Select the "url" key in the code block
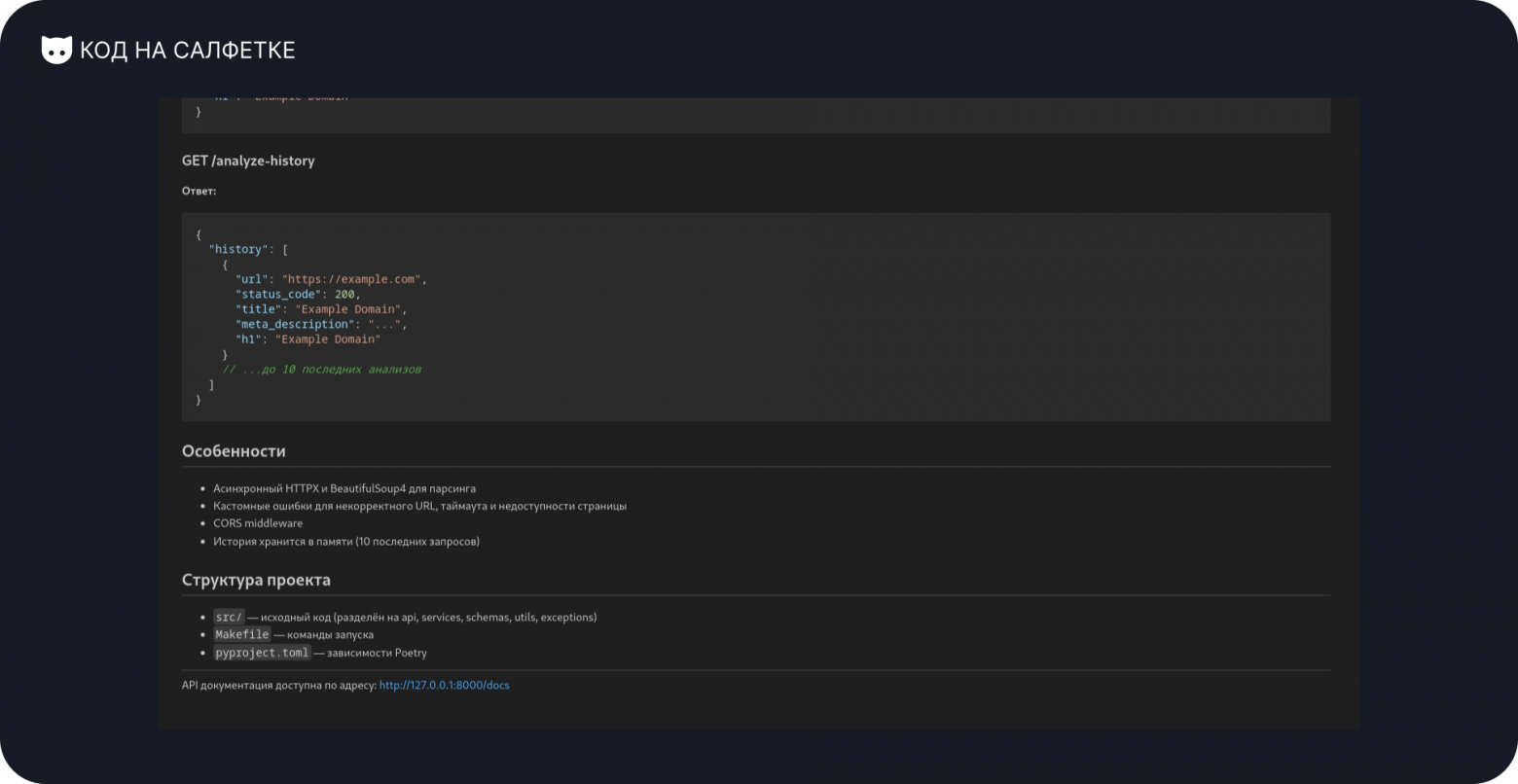 click(252, 279)
